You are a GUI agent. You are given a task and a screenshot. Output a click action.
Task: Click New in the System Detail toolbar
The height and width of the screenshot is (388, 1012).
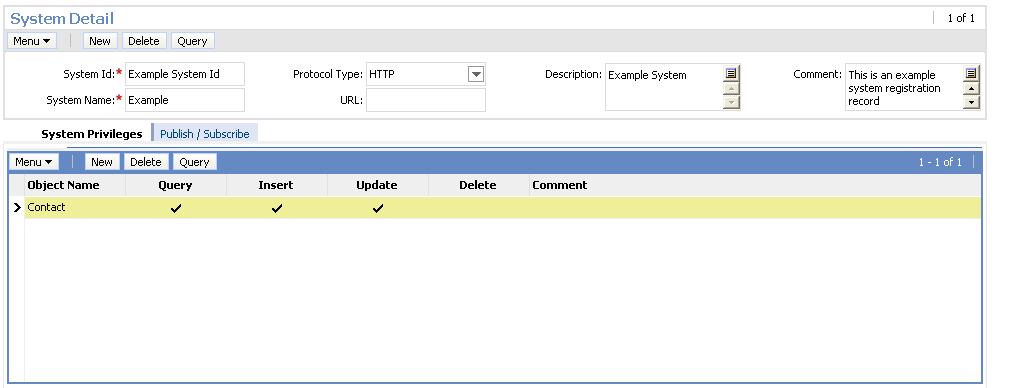(99, 41)
